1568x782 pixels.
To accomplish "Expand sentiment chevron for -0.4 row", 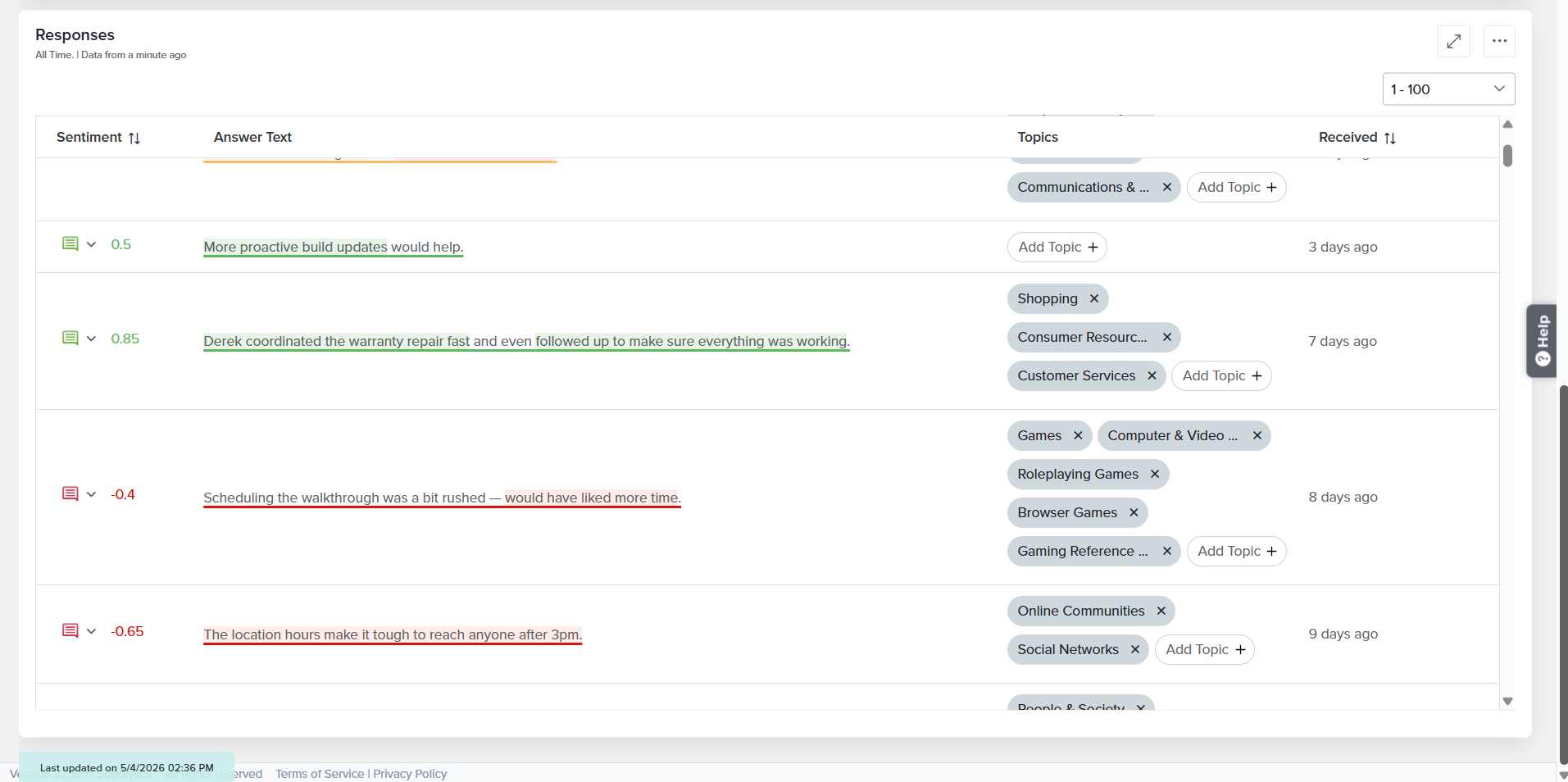I will coord(92,494).
